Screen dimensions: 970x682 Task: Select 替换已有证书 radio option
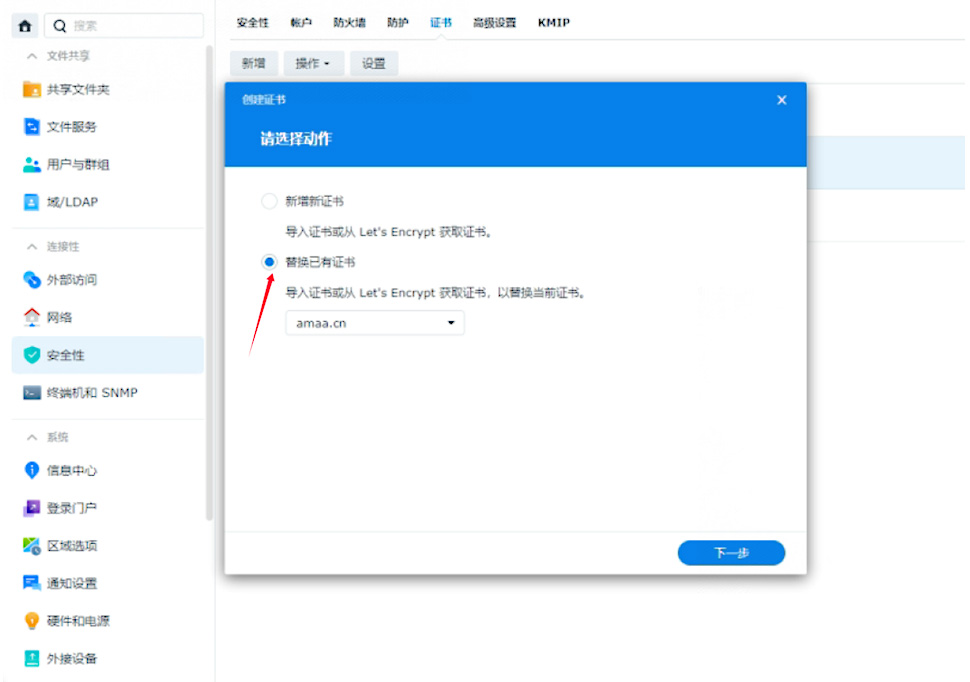pos(269,262)
